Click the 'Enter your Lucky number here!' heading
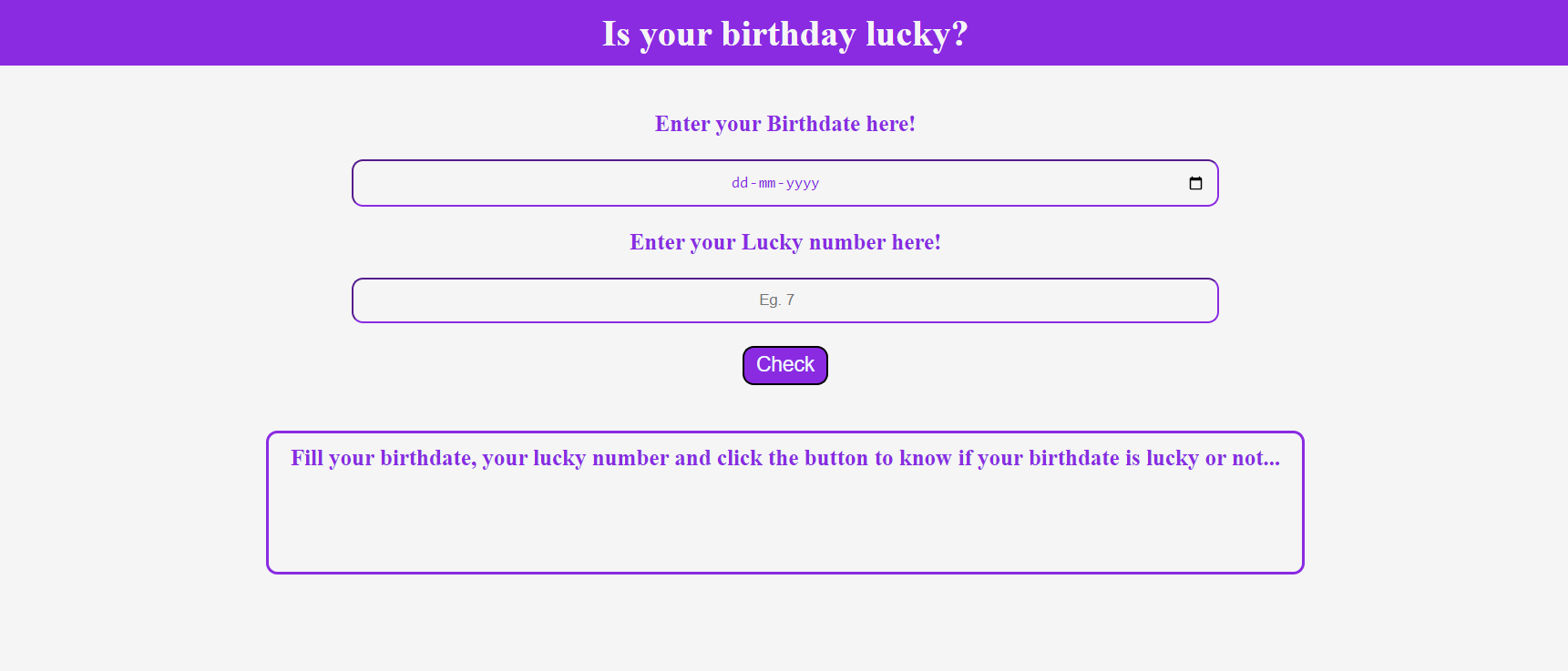 (784, 242)
